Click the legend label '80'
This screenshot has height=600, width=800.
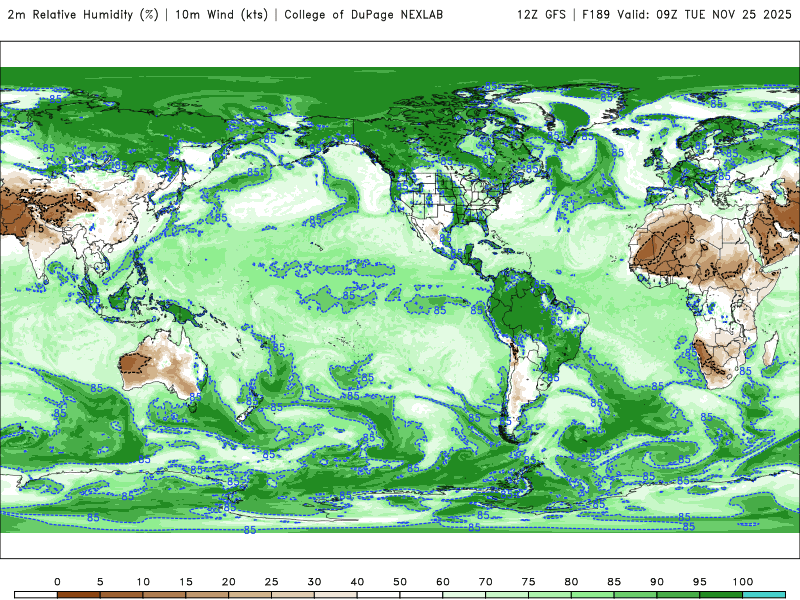(571, 582)
